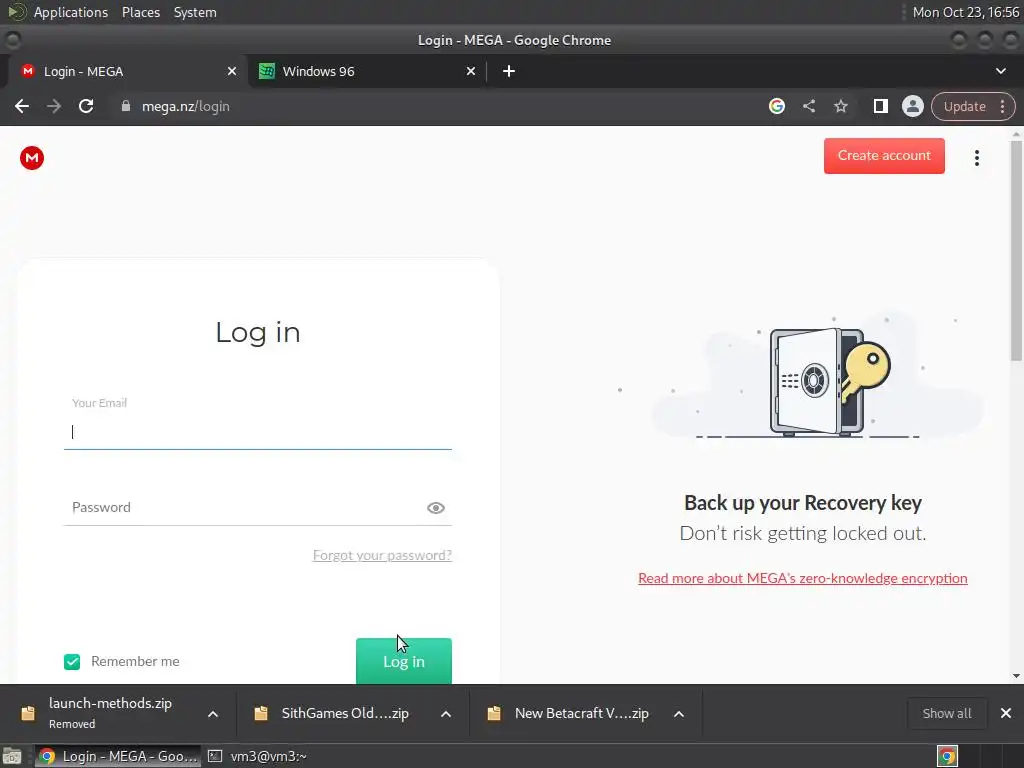The width and height of the screenshot is (1024, 768).
Task: Open a new browser tab
Action: pyautogui.click(x=509, y=71)
